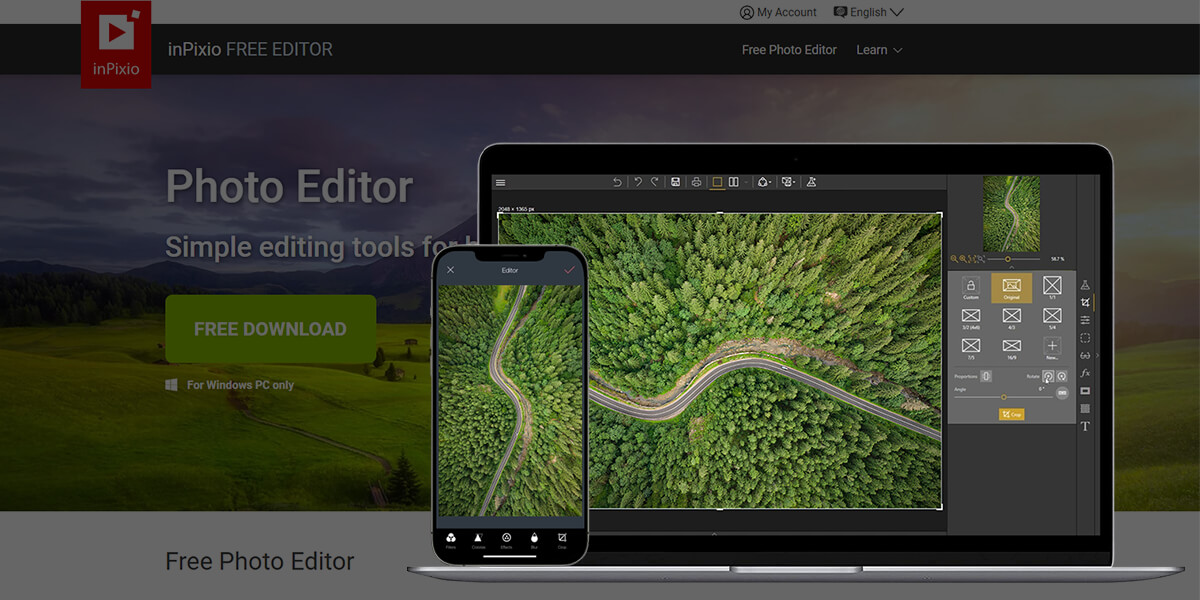Toggle the Proportions lock in the crop panel
This screenshot has height=600, width=1200.
point(986,376)
